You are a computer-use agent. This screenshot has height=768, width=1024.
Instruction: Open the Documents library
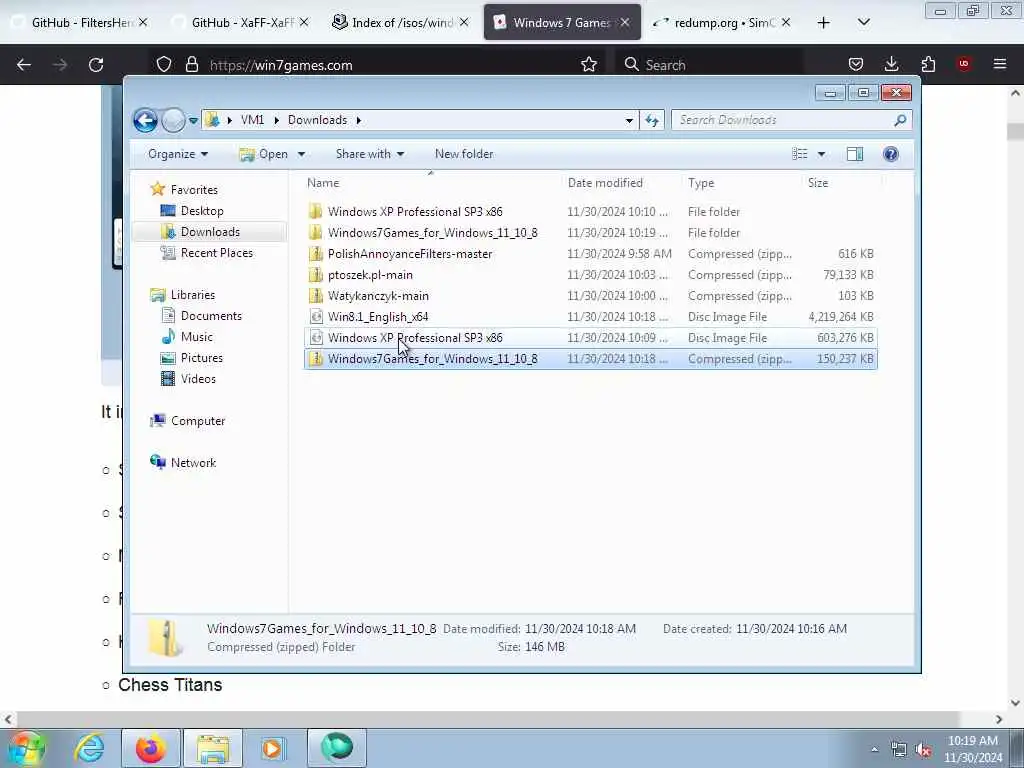point(211,316)
